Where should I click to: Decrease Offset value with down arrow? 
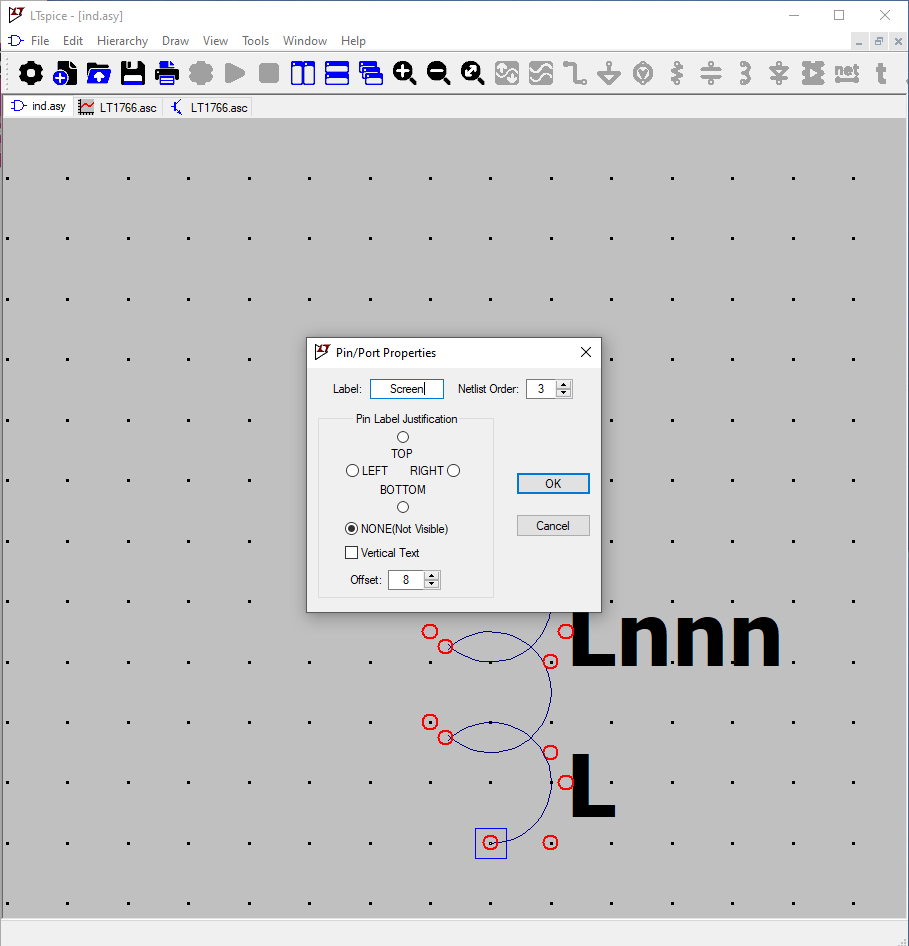(432, 584)
